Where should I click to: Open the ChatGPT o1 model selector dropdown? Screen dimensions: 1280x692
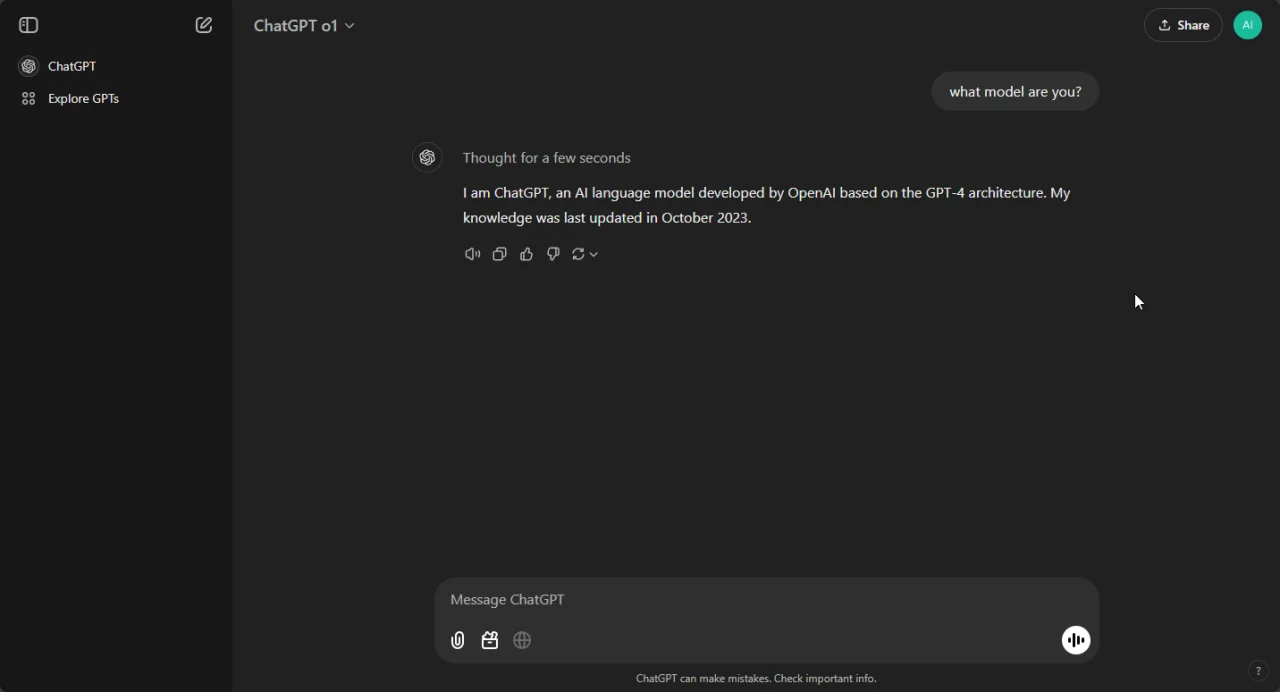click(x=304, y=26)
